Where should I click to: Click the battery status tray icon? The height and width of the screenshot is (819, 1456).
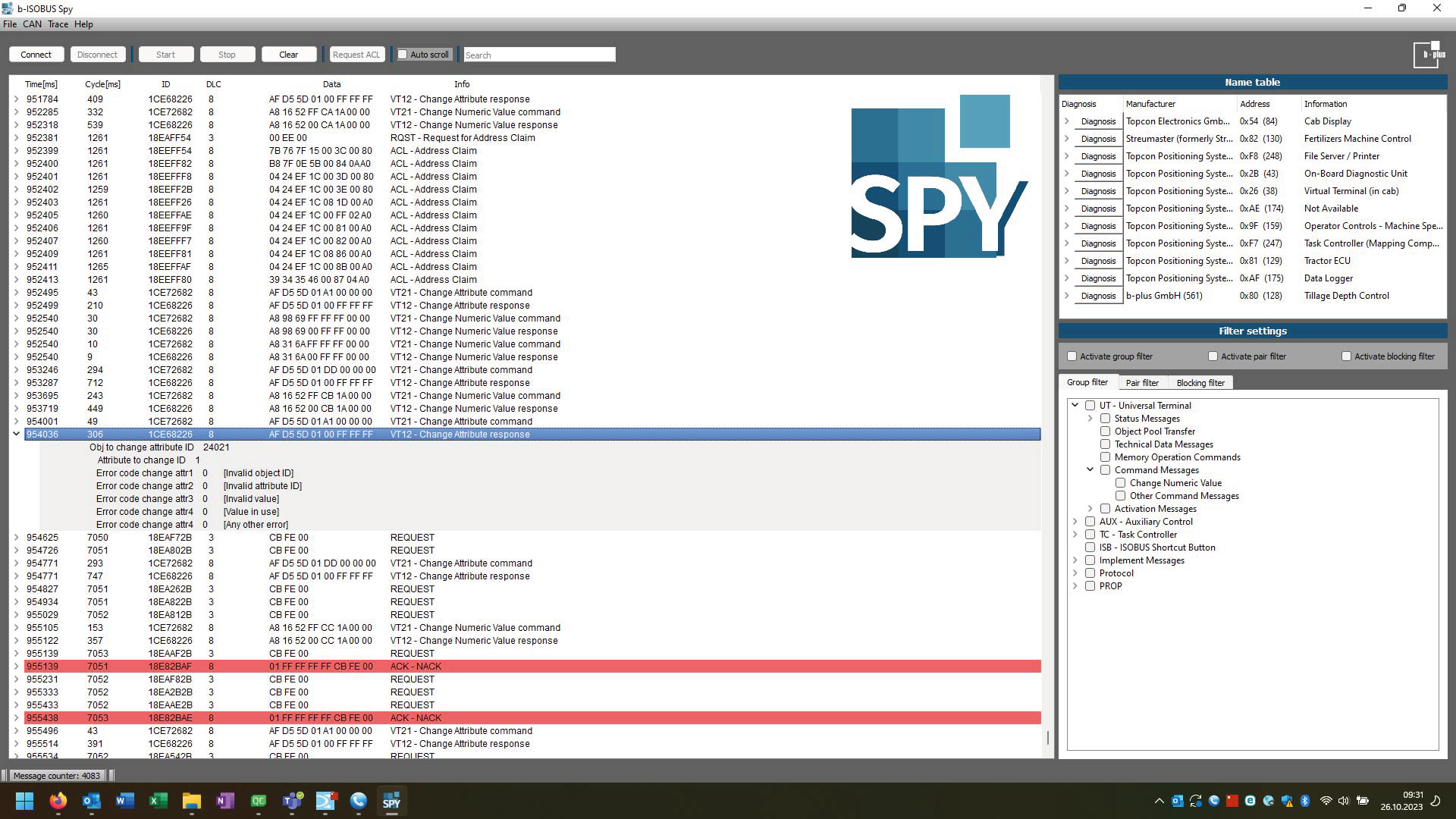(1363, 801)
